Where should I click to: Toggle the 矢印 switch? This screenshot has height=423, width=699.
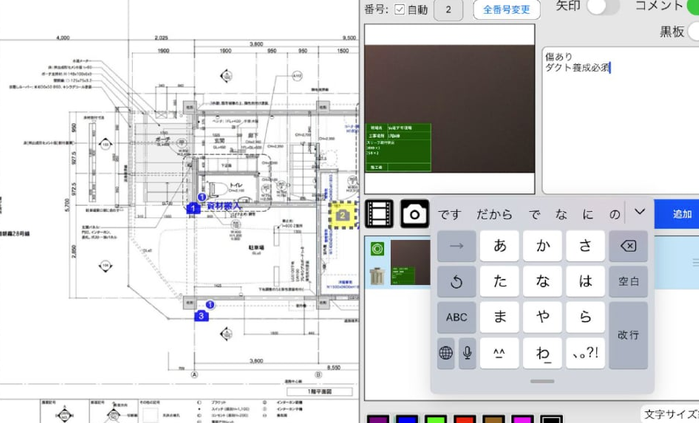pyautogui.click(x=603, y=6)
